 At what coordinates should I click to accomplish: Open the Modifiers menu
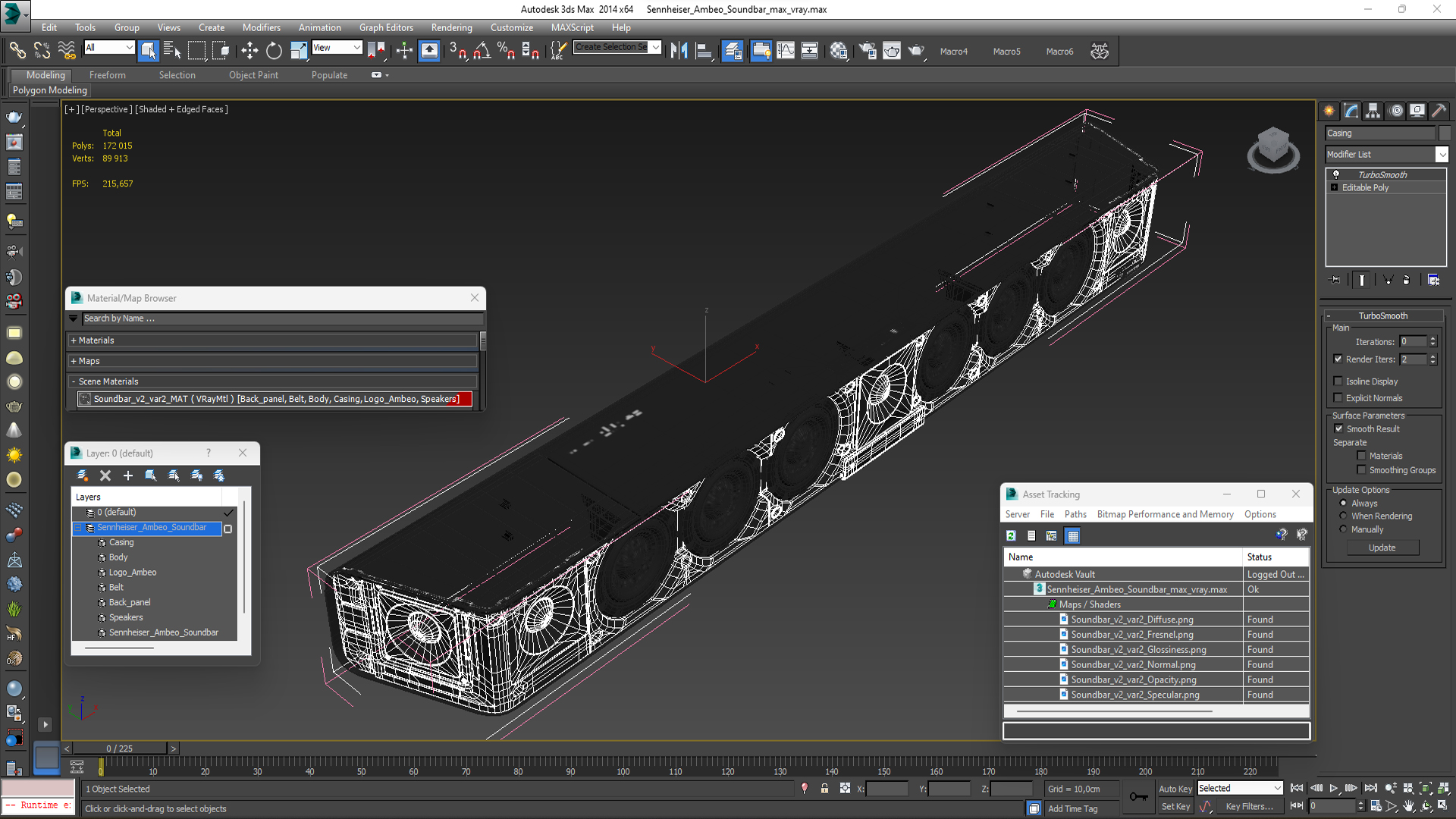tap(261, 27)
